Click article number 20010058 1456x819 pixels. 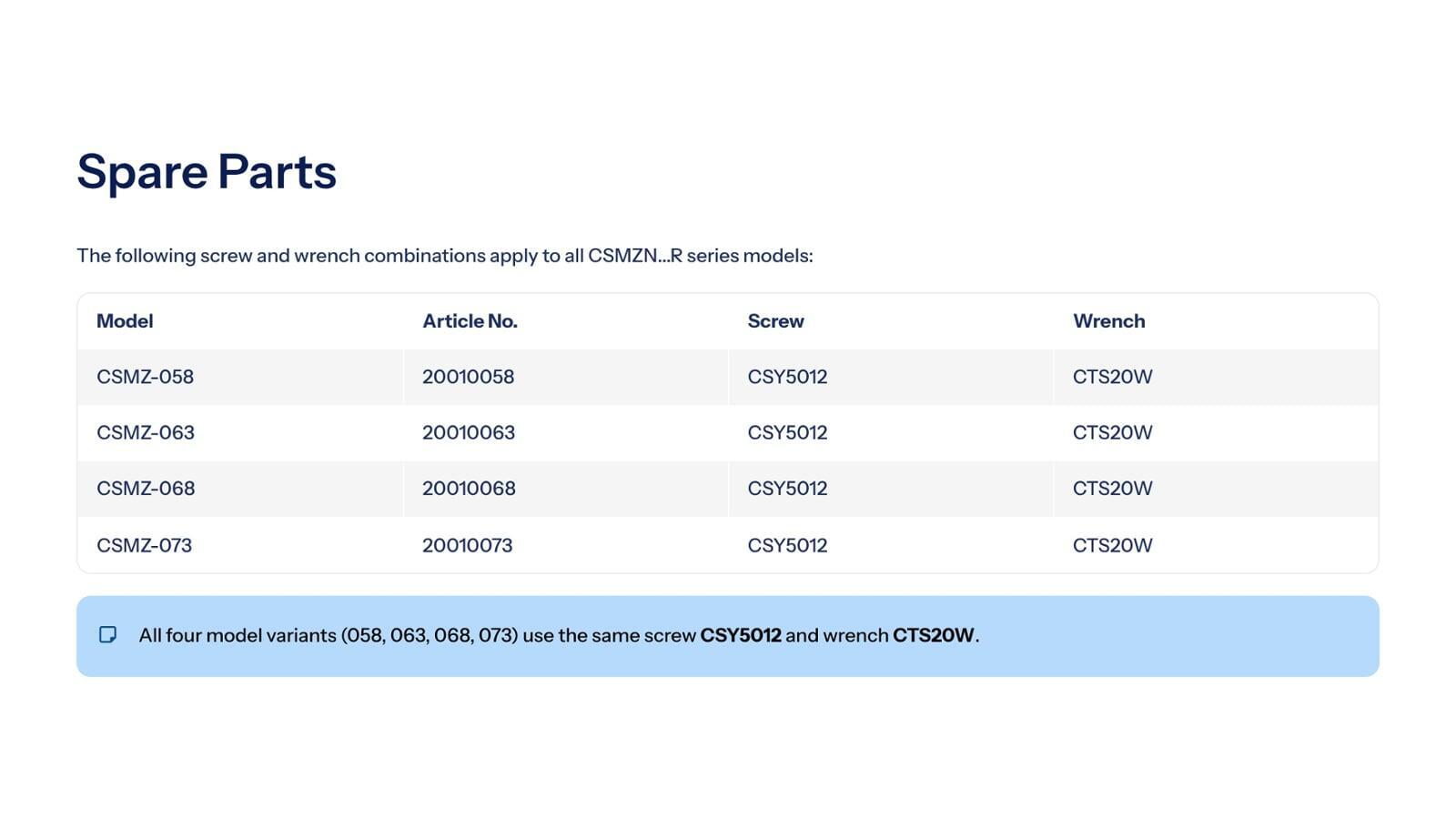468,377
